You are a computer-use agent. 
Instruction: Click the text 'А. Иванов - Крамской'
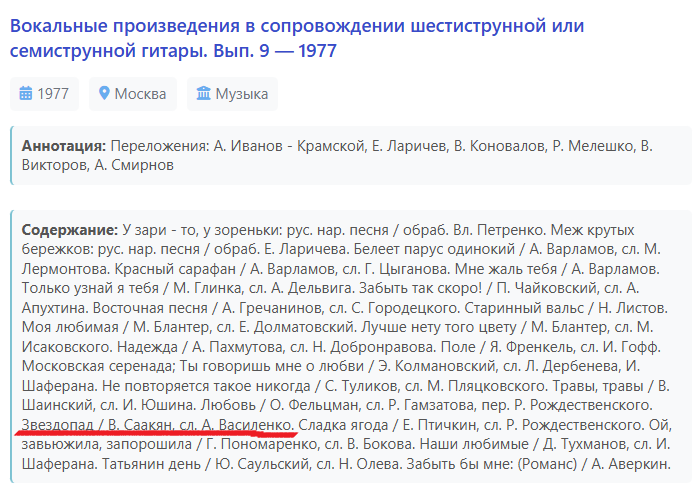[290, 146]
